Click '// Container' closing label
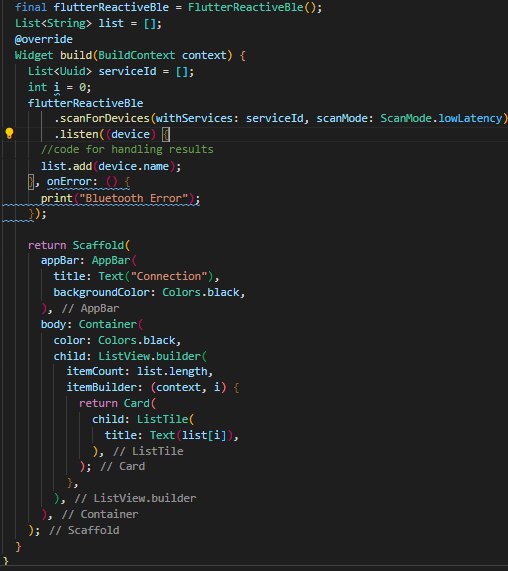This screenshot has width=508, height=571. pos(100,514)
